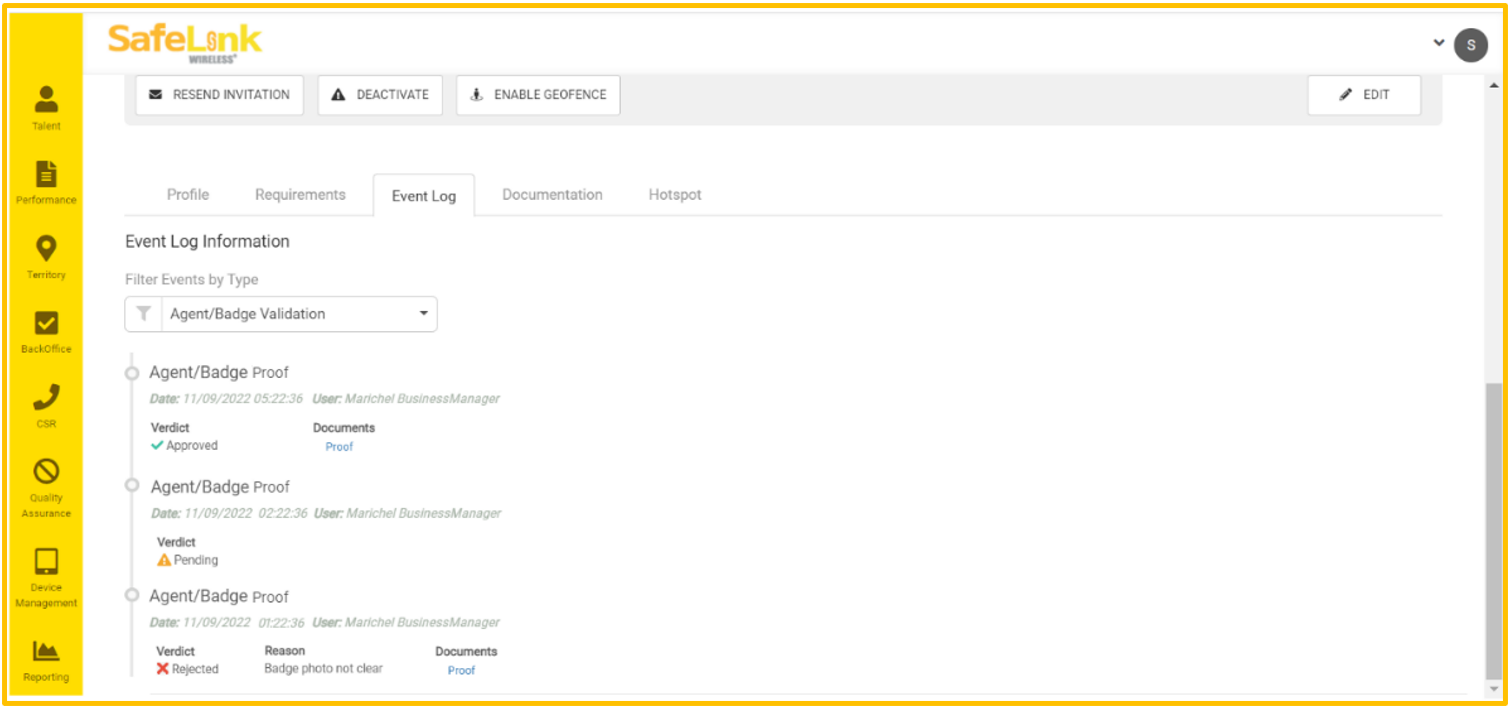Click timeline marker of Rejected event

click(131, 595)
